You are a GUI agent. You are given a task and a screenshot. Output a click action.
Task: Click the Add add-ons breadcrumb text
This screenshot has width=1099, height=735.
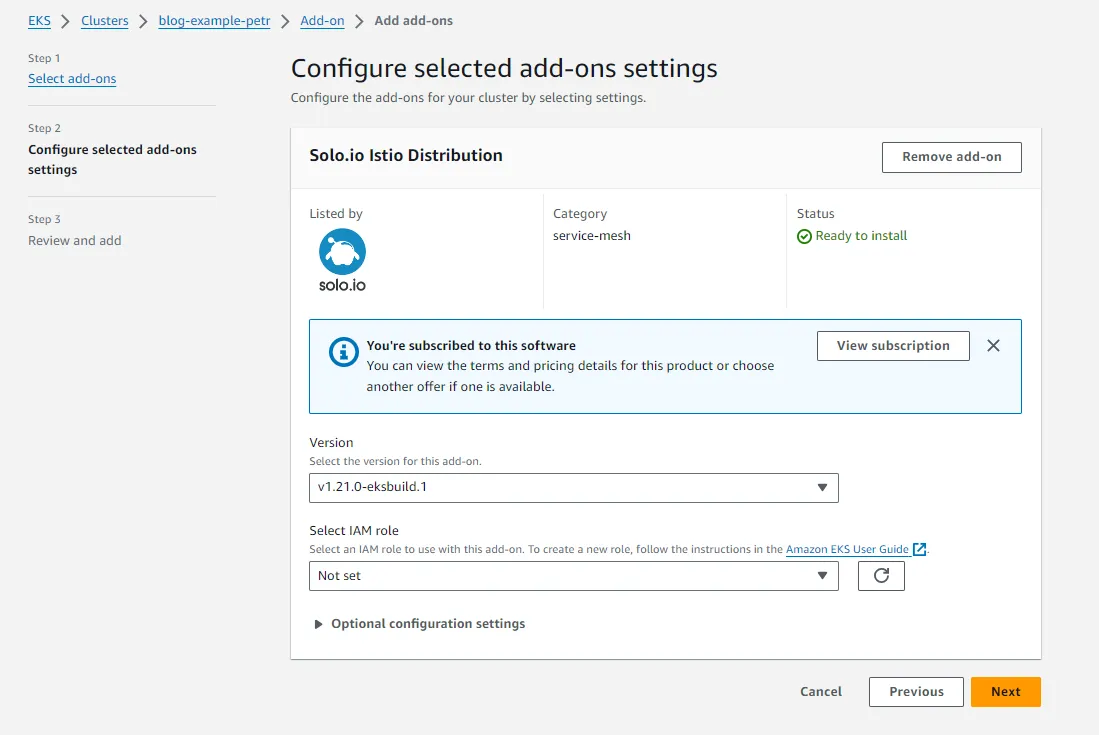[x=414, y=21]
